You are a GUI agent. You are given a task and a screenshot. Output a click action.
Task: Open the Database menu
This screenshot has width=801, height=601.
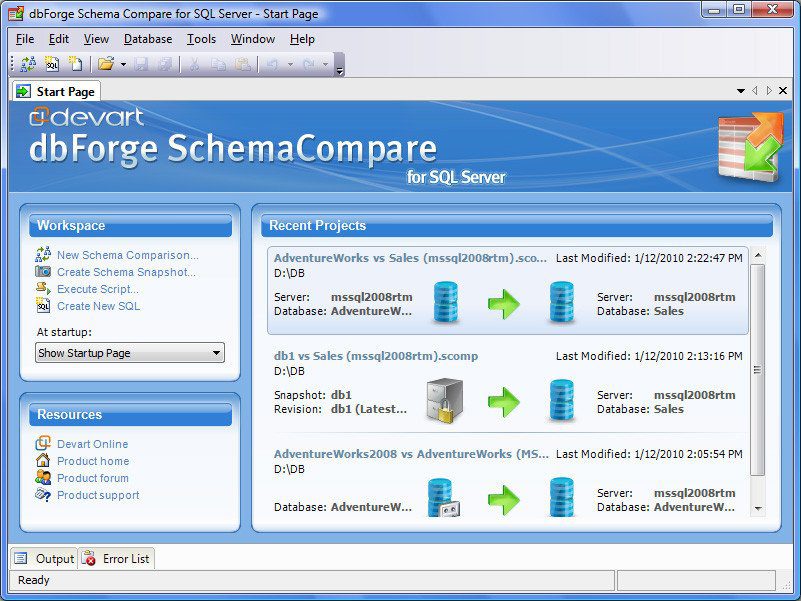(148, 39)
